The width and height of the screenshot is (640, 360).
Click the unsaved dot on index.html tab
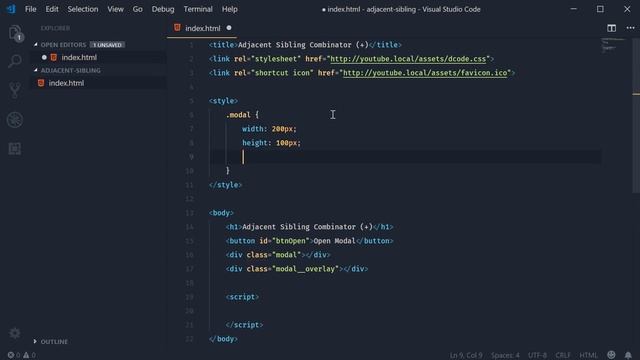pyautogui.click(x=229, y=28)
